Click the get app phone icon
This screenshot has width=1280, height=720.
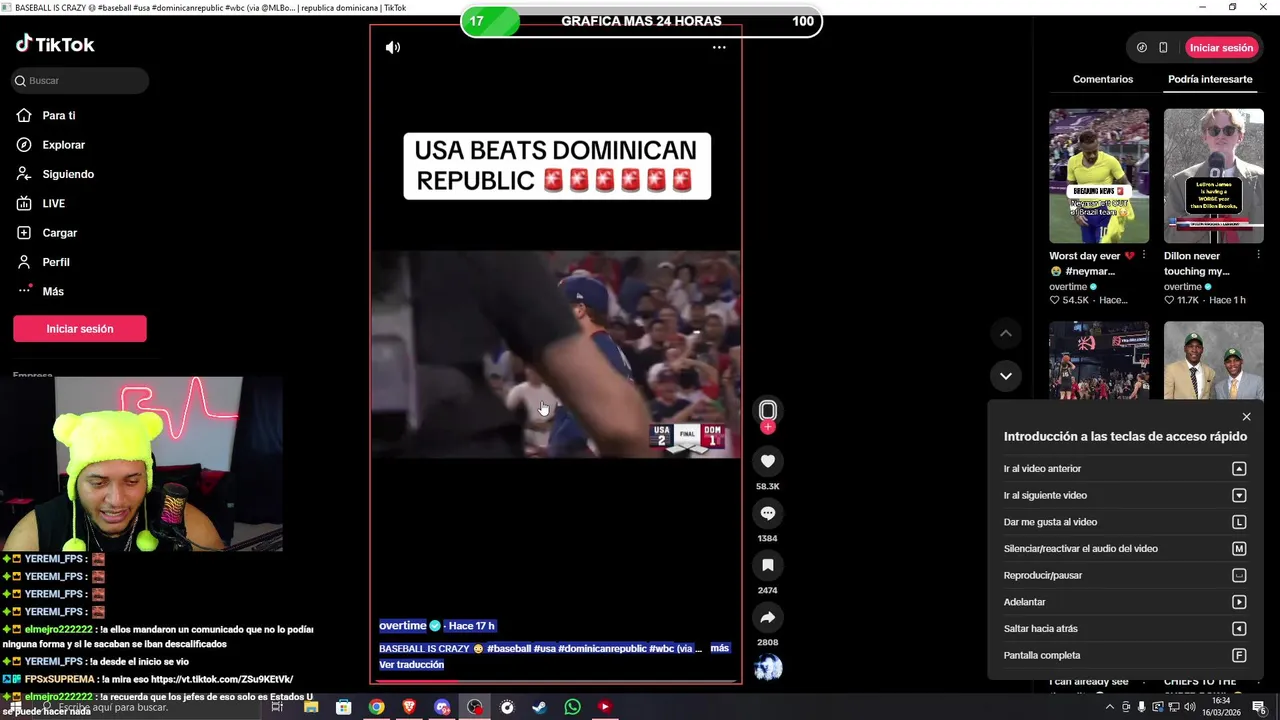click(1163, 47)
